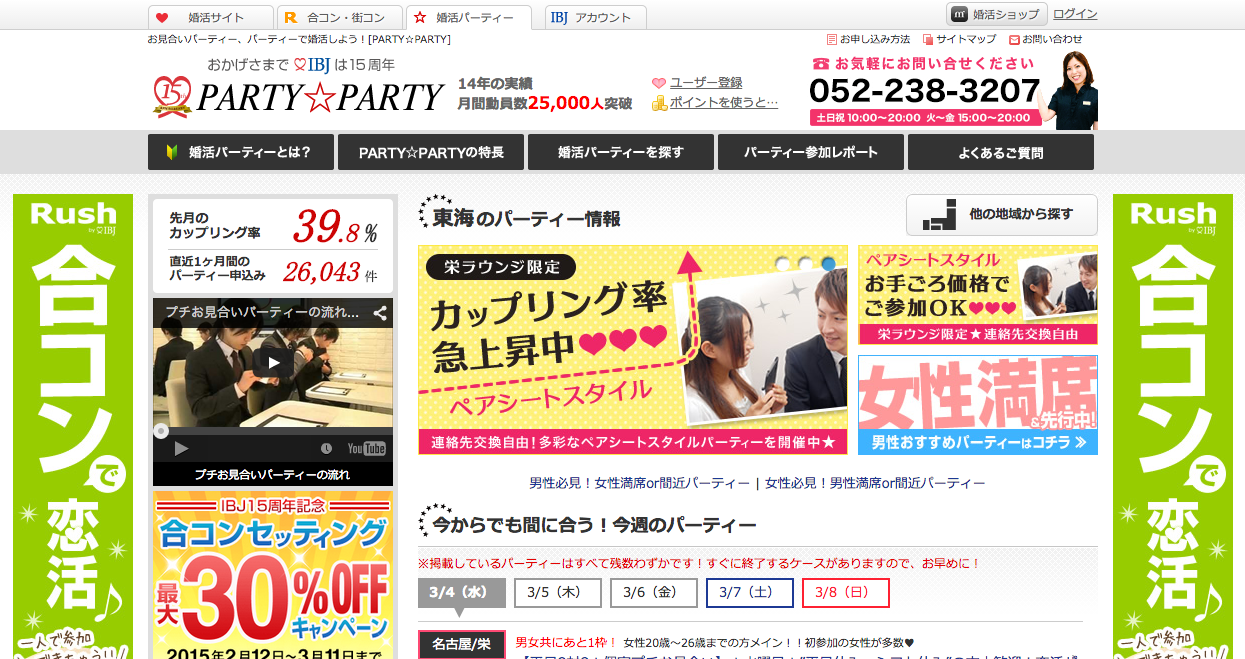1245x659 pixels.
Task: Play the YouTube video with center play button
Action: click(x=273, y=362)
